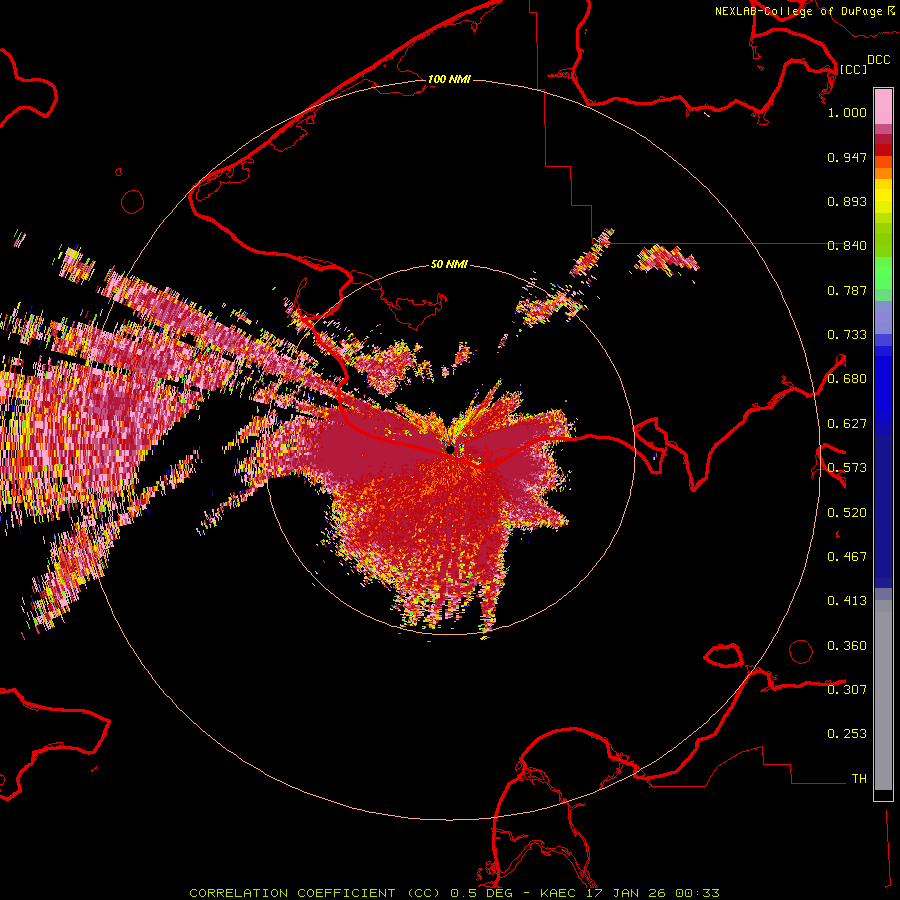Click the Correlation Coefficient KAEC caption text
The image size is (900, 900).
tap(454, 893)
